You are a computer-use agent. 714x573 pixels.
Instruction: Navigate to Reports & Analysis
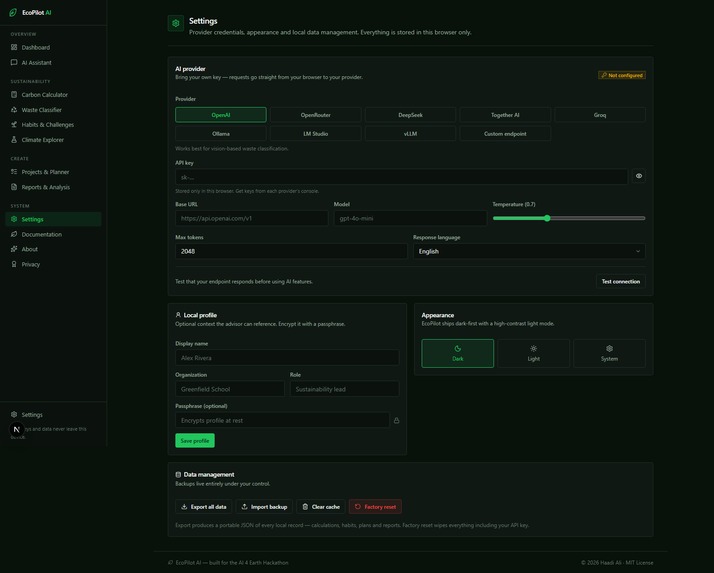pyautogui.click(x=53, y=187)
